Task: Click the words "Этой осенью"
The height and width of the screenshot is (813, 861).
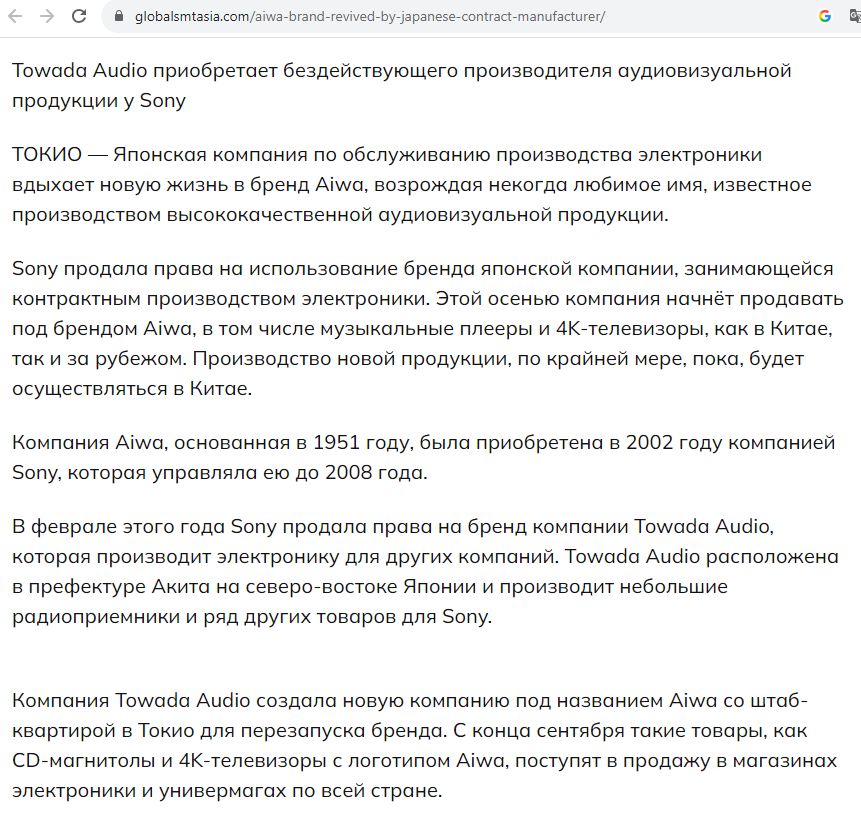Action: click(498, 299)
